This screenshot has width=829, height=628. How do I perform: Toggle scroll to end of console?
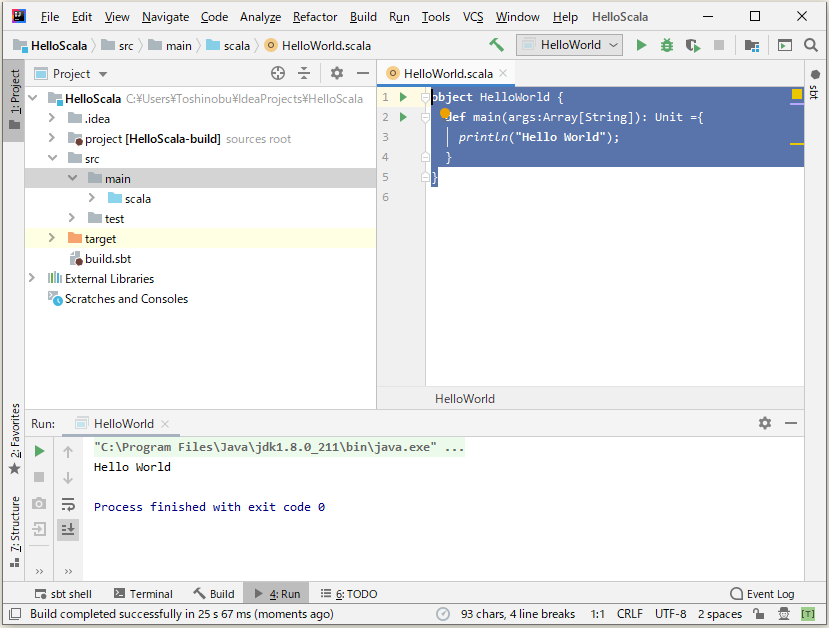[68, 529]
